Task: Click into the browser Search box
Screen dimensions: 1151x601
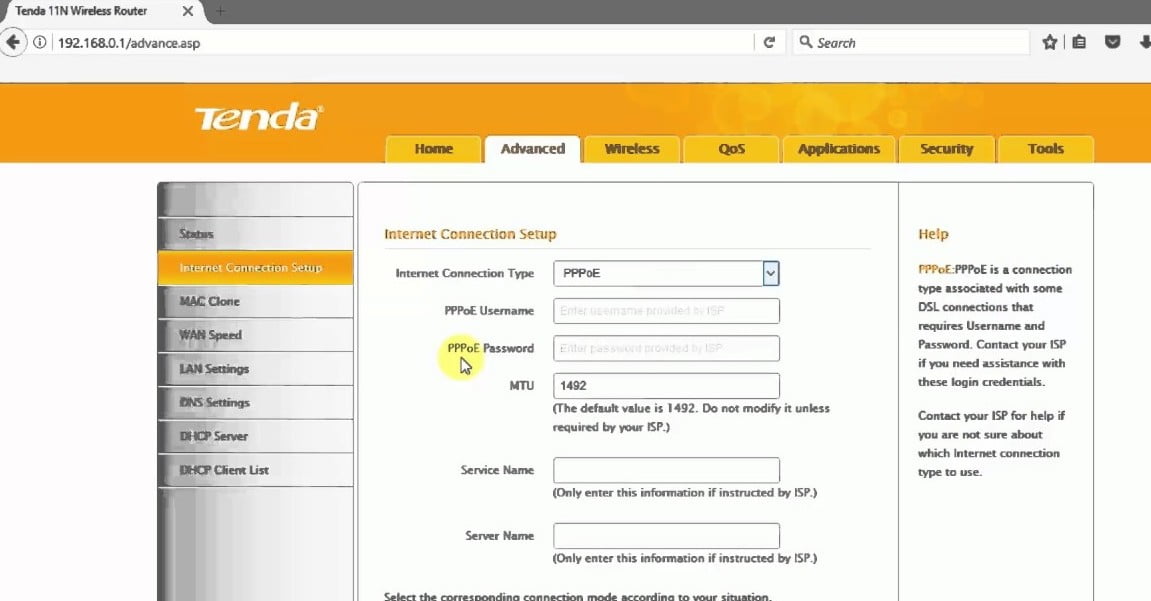Action: pos(911,43)
